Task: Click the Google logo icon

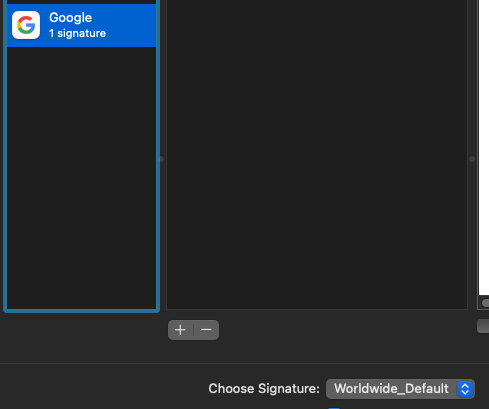Action: (x=26, y=25)
